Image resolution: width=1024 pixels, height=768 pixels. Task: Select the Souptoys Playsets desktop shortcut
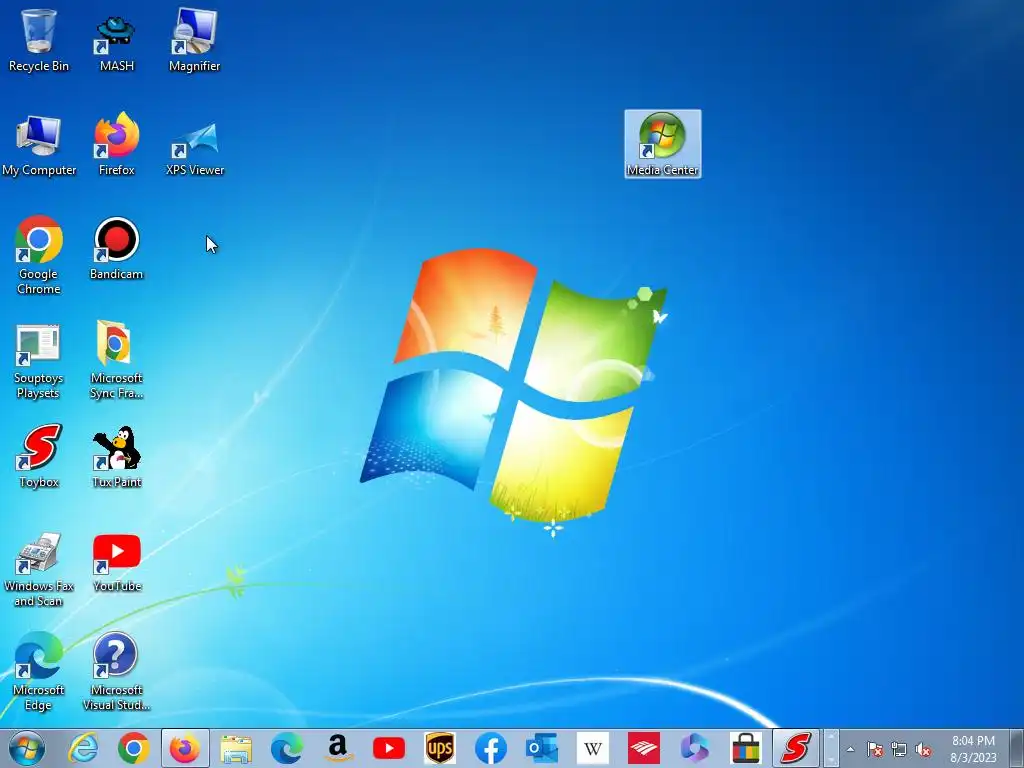(39, 360)
